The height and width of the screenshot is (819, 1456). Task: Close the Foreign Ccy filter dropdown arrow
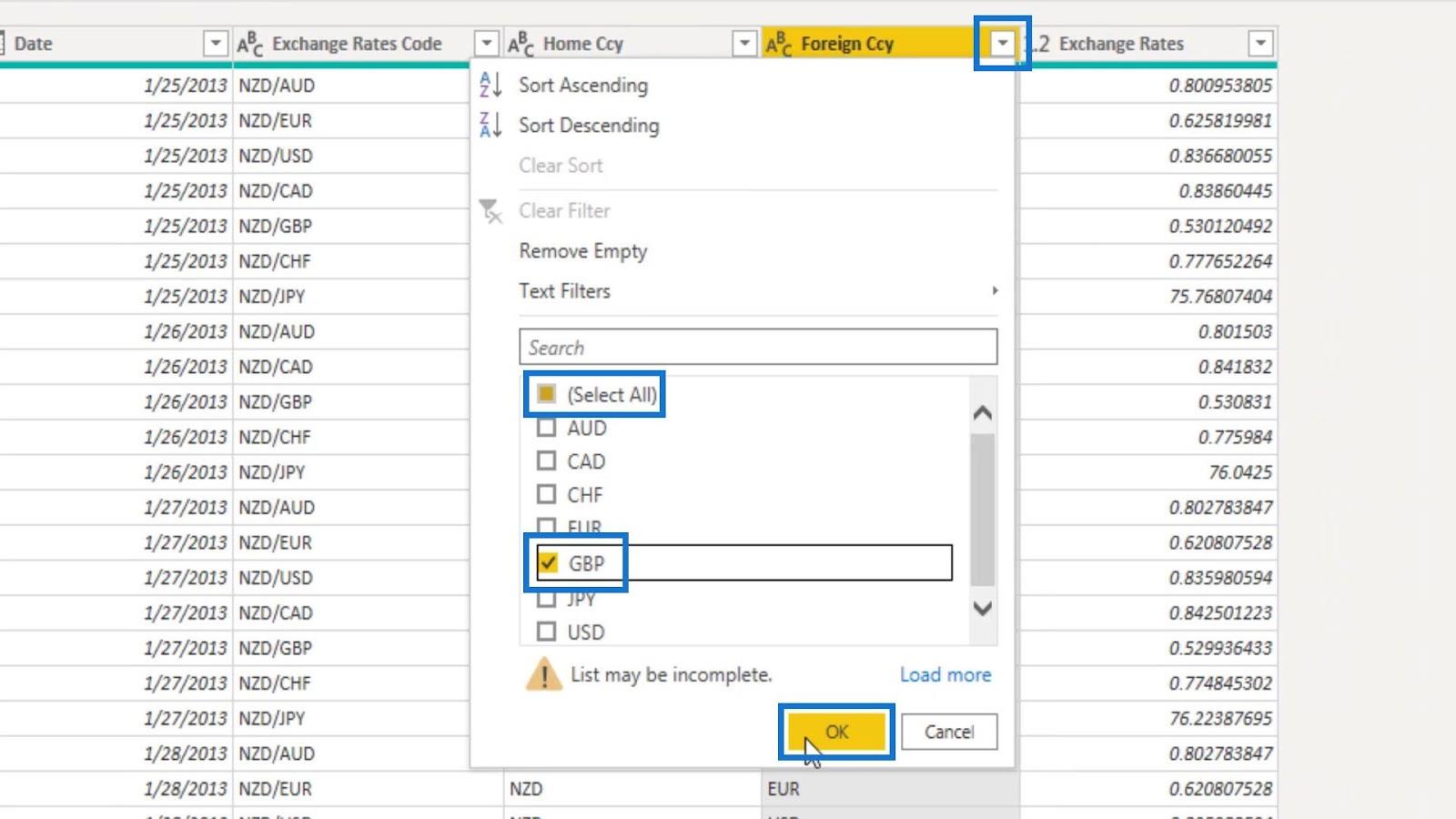[1003, 44]
